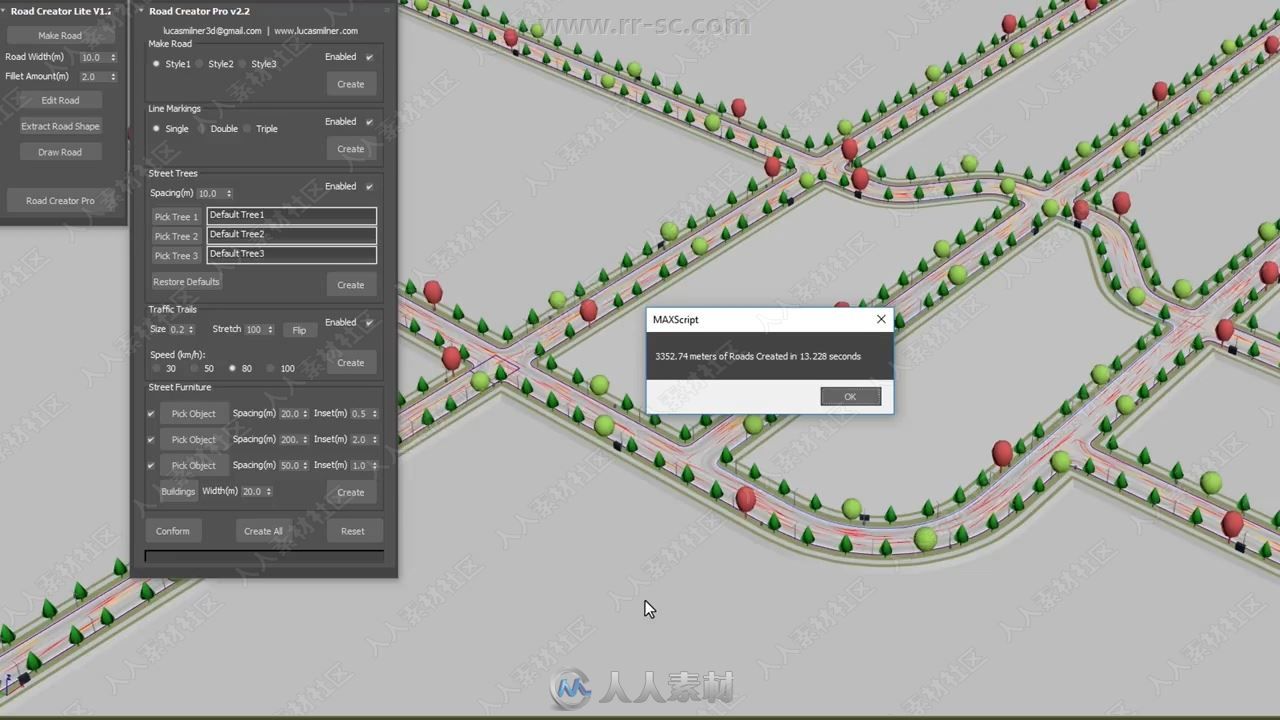Image resolution: width=1280 pixels, height=720 pixels.
Task: Click Pick Object with 50.0 spacing
Action: point(193,466)
